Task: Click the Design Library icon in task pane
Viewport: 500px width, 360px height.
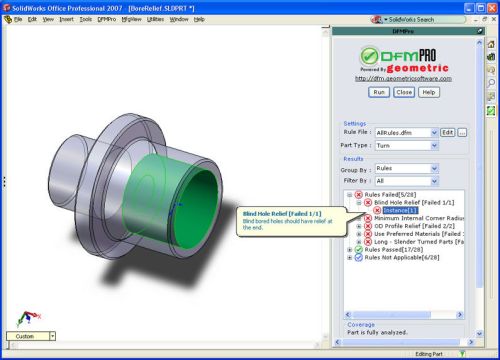Action: coord(491,57)
